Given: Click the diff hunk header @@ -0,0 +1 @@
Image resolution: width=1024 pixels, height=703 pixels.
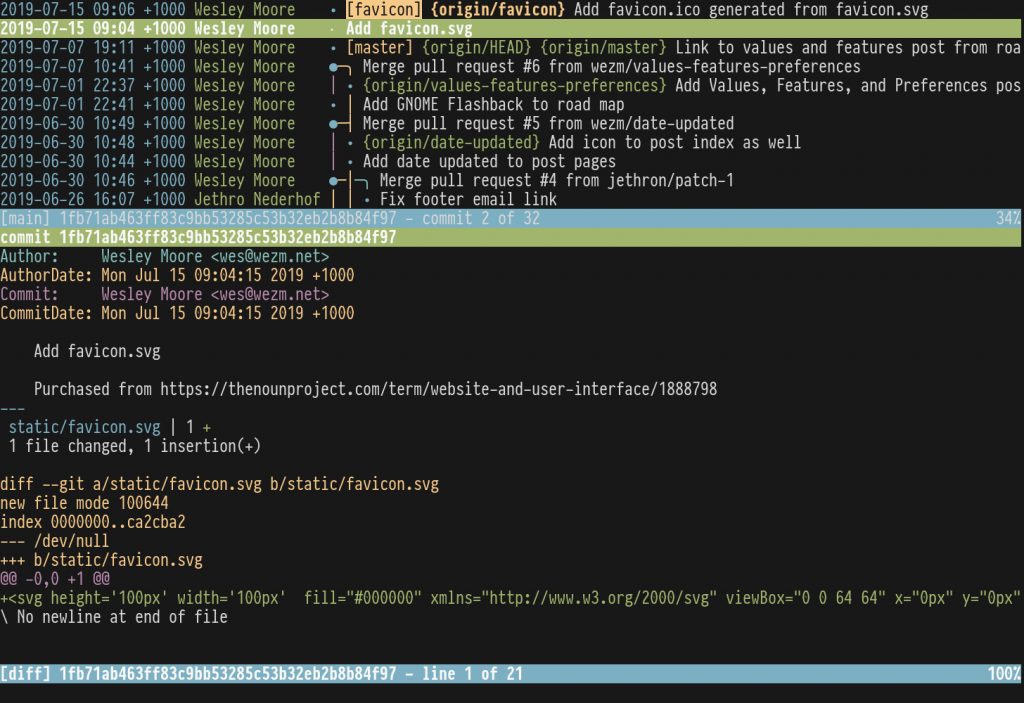Looking at the screenshot, I should click(55, 579).
